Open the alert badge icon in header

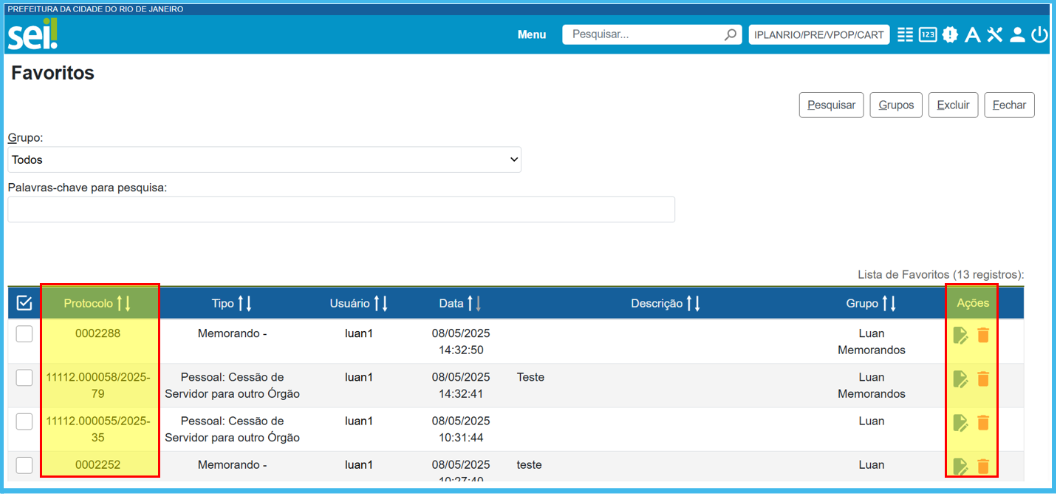point(949,35)
